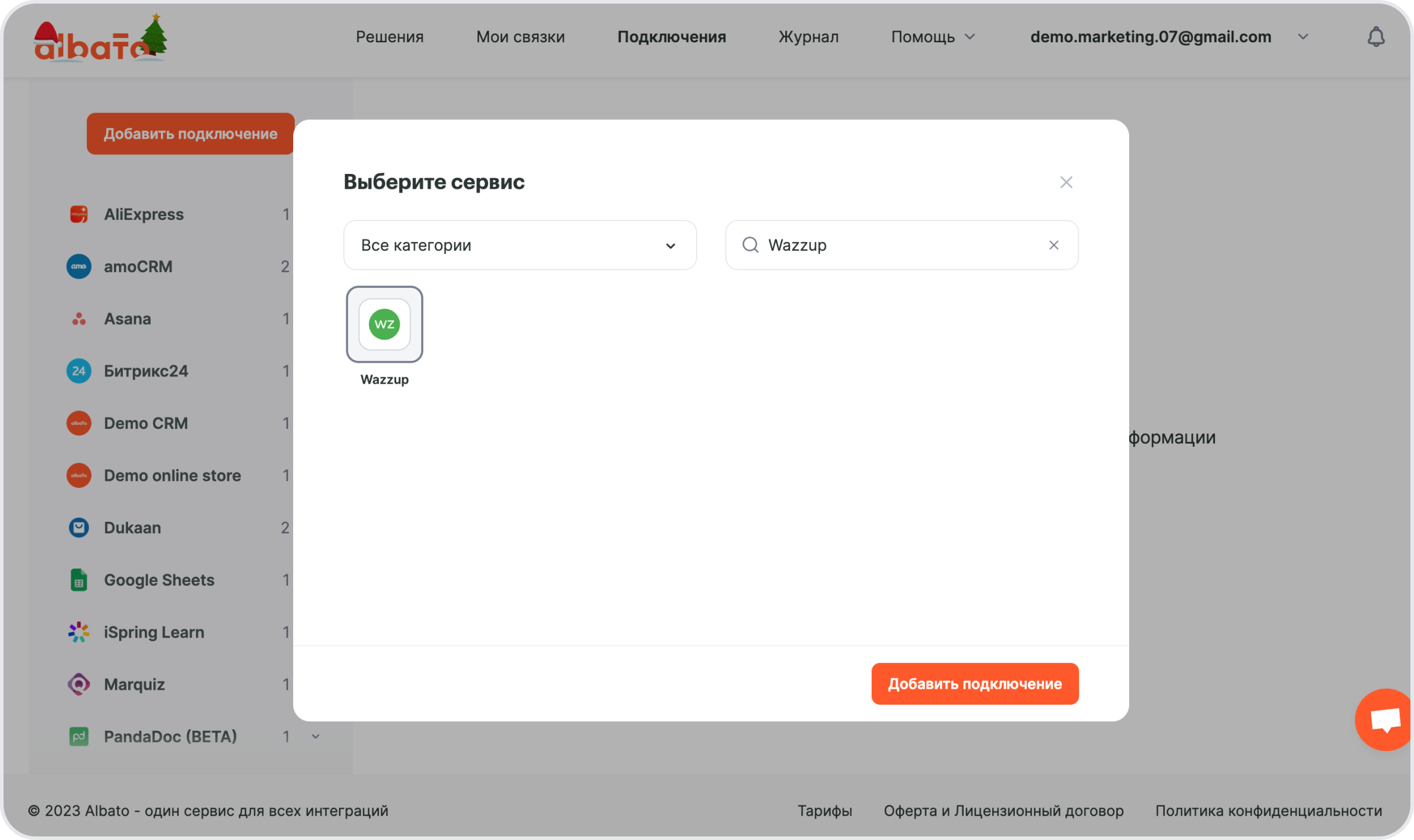Select Asana connection label
Screen dimensions: 1414x840
128,319
